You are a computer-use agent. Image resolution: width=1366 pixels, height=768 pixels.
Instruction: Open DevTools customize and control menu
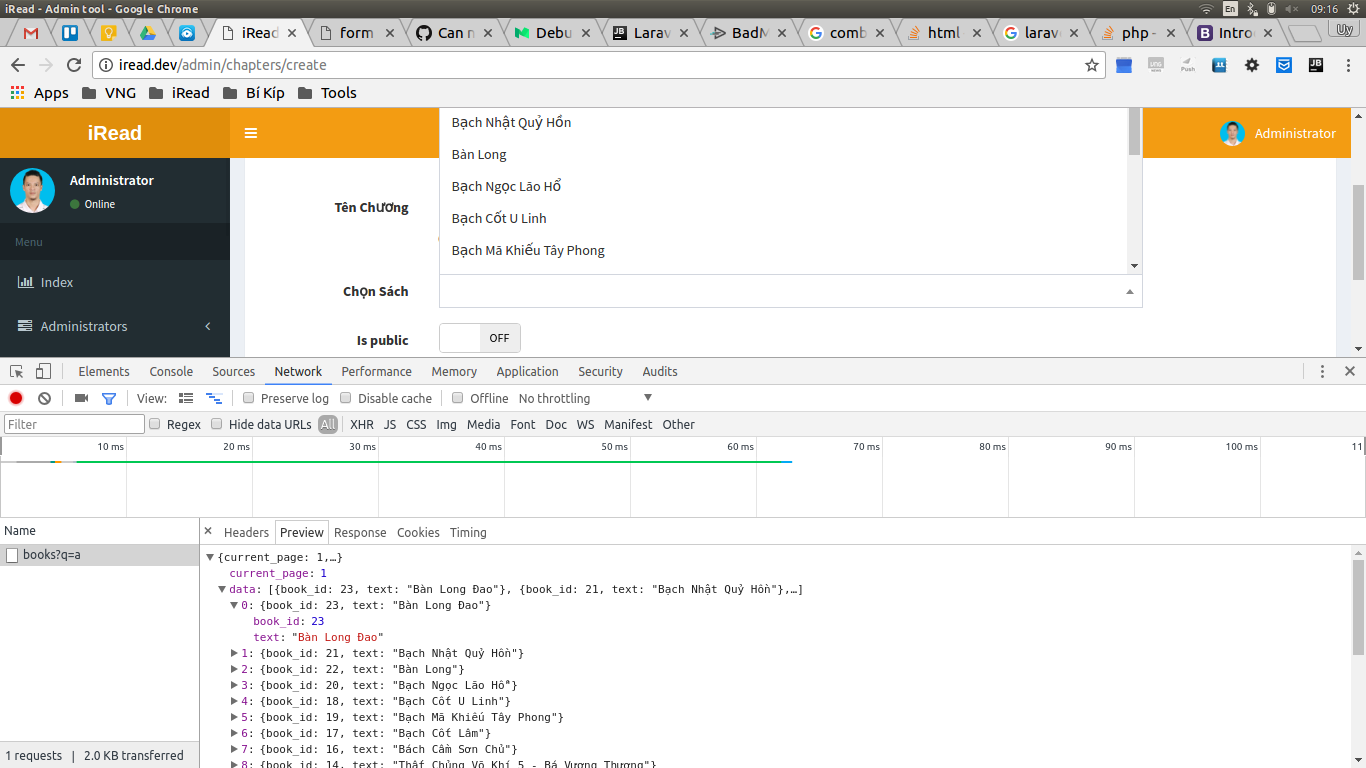1322,371
